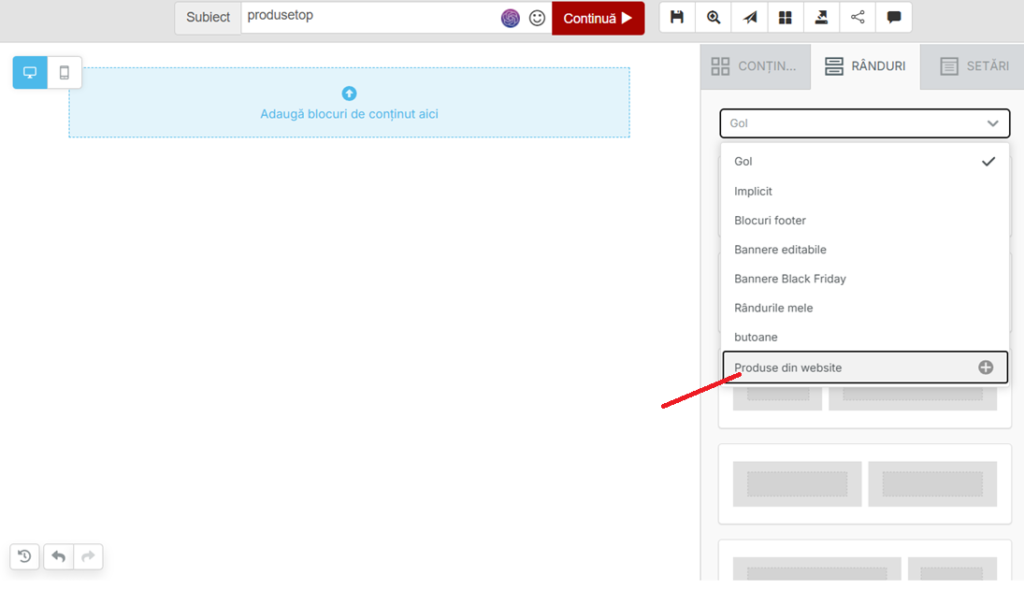The image size is (1024, 605).
Task: Click the purple AI assistant icon
Action: click(x=510, y=18)
